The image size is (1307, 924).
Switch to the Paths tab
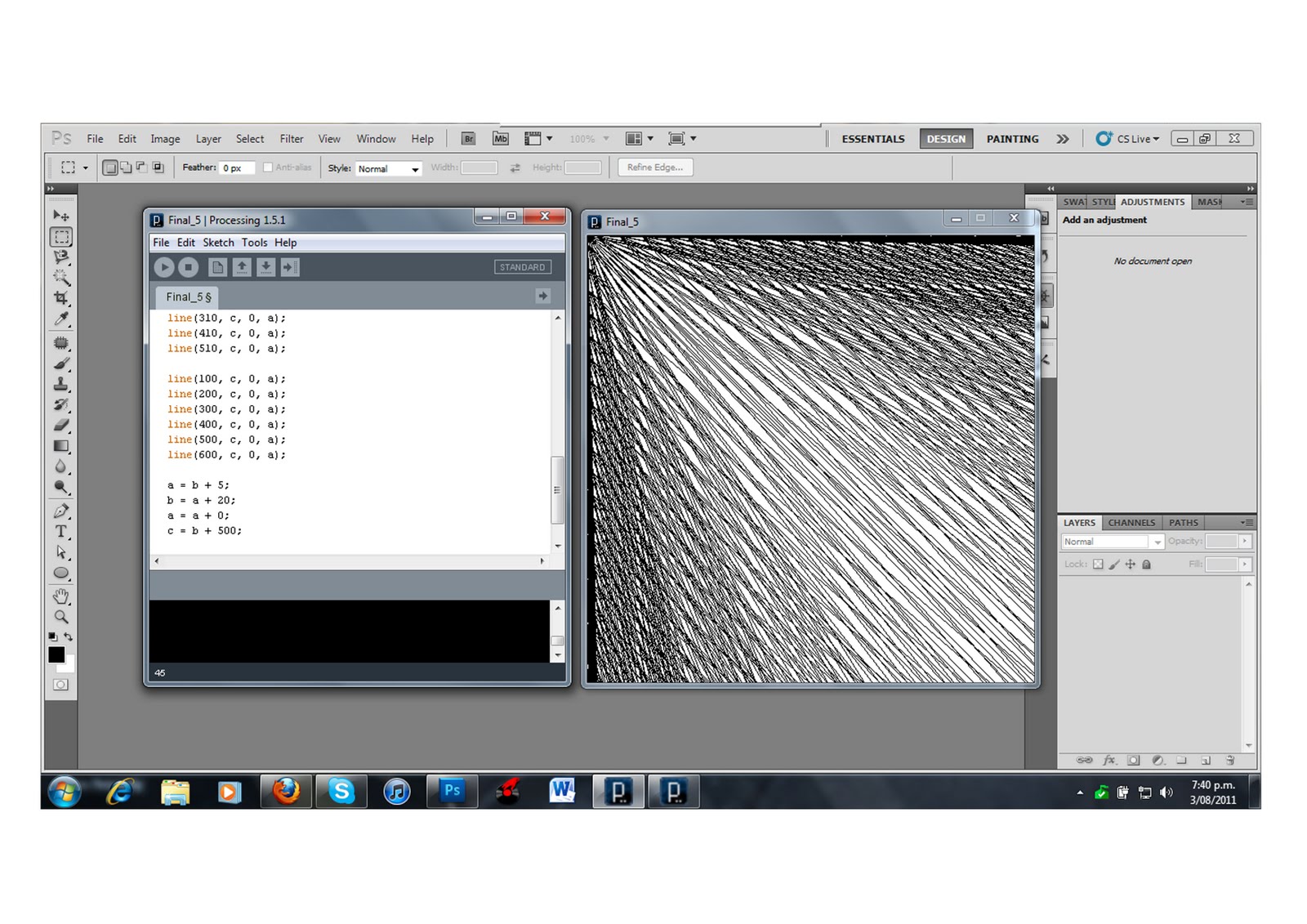pos(1183,523)
